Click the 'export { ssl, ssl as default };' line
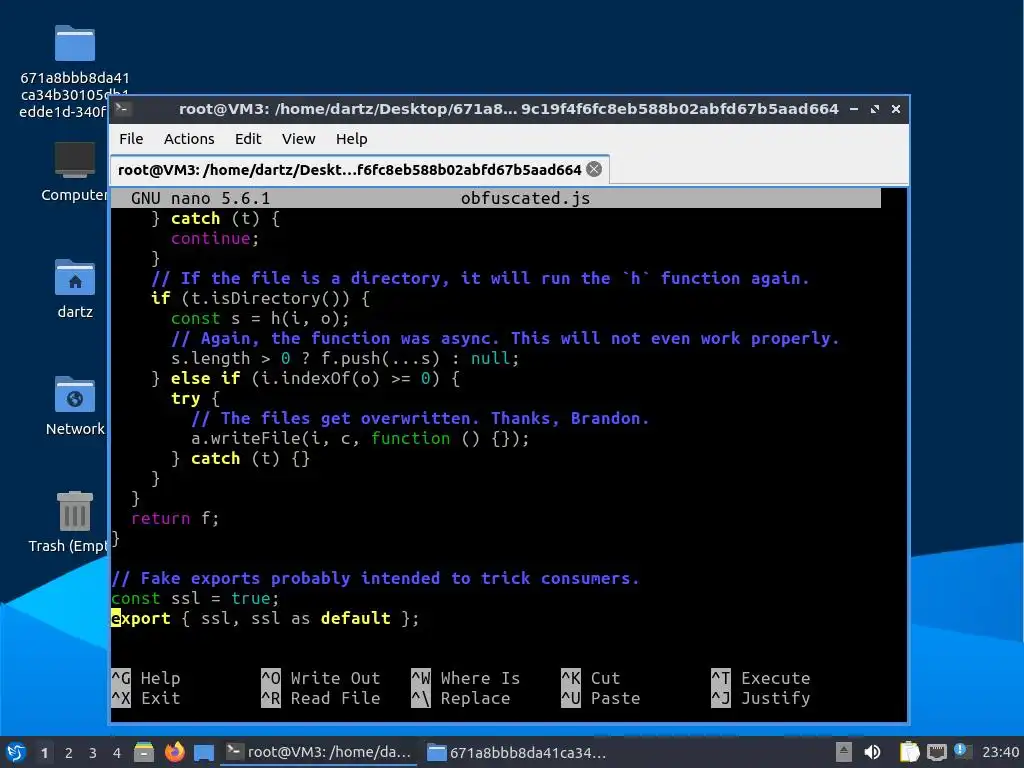 pyautogui.click(x=265, y=618)
